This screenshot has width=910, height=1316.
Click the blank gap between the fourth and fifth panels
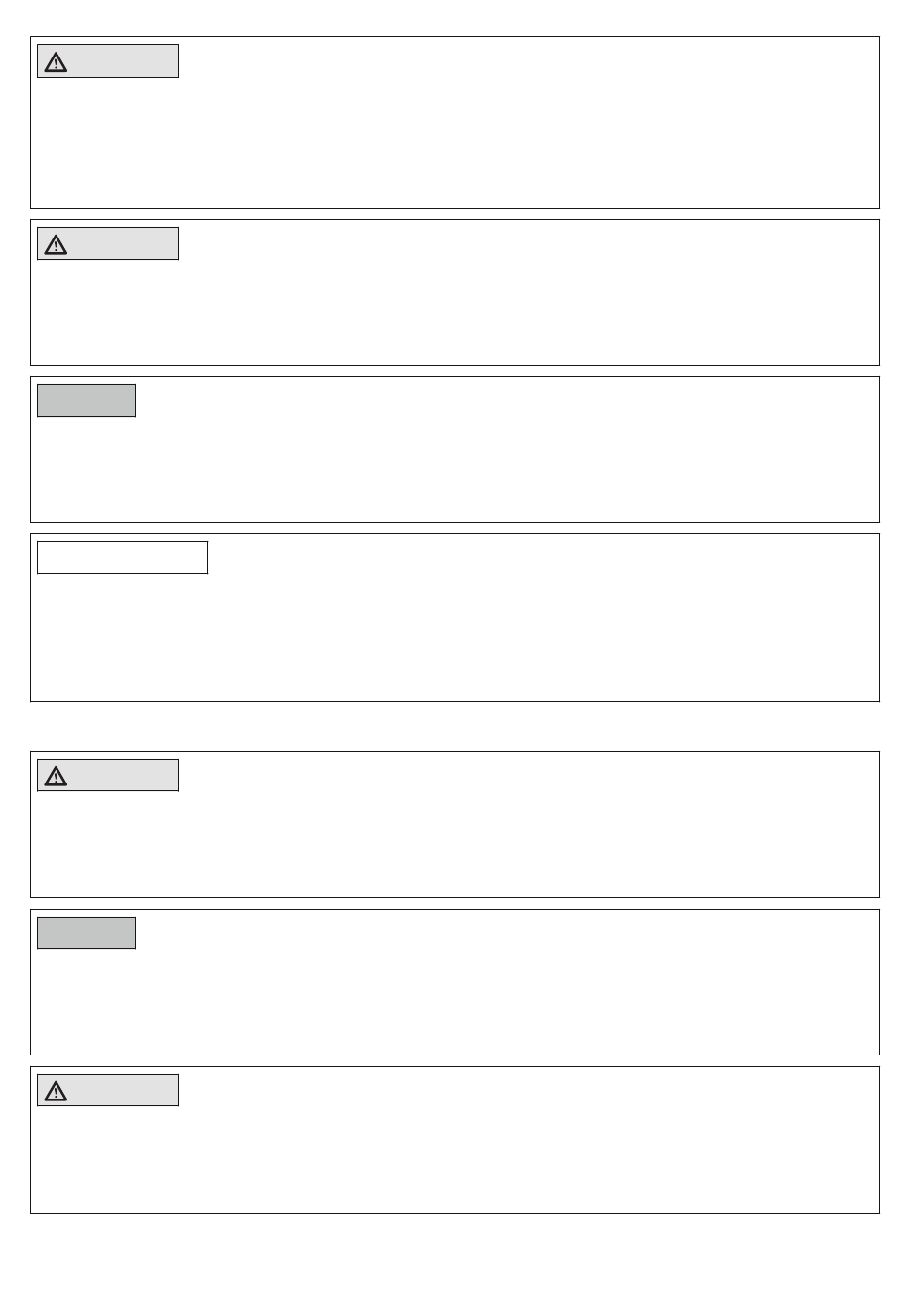point(455,727)
